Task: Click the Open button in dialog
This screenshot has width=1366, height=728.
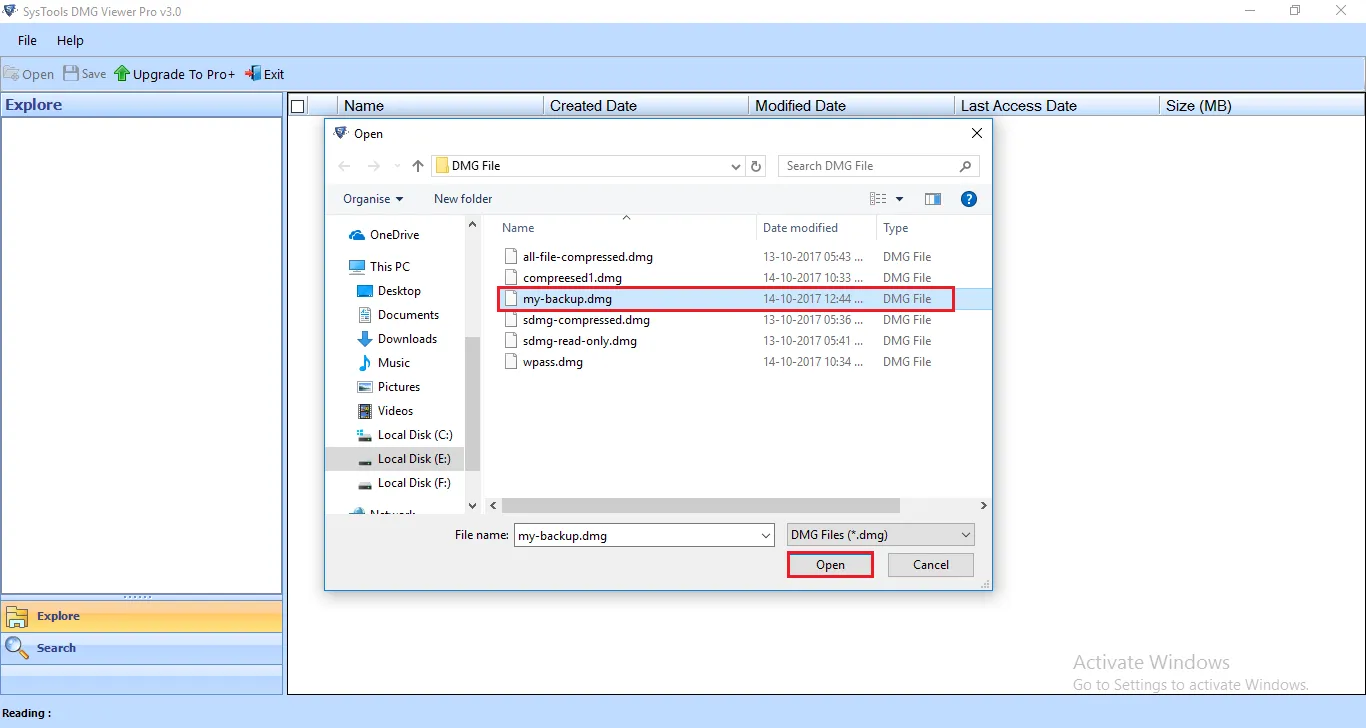Action: (x=830, y=565)
